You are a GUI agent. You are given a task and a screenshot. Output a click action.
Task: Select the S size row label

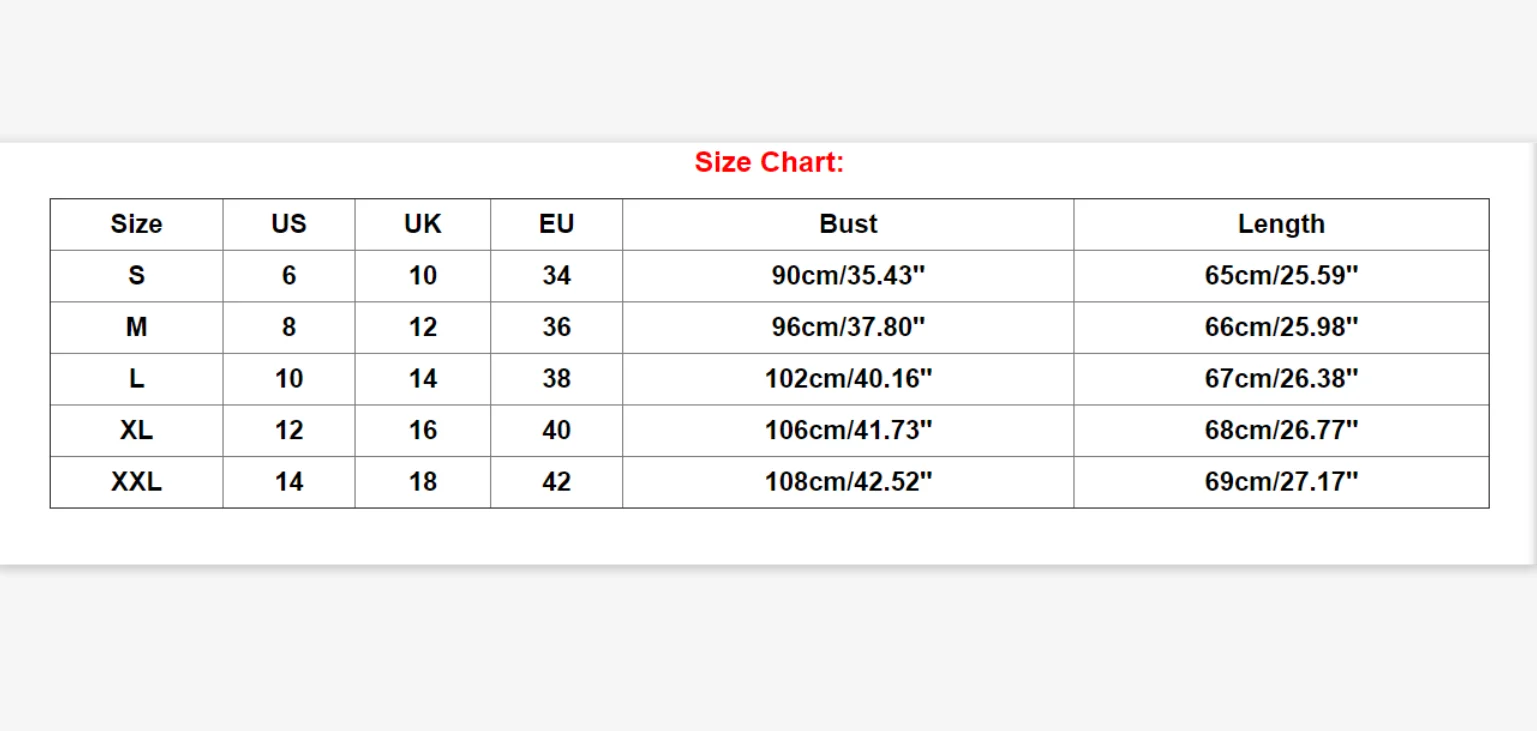(136, 276)
